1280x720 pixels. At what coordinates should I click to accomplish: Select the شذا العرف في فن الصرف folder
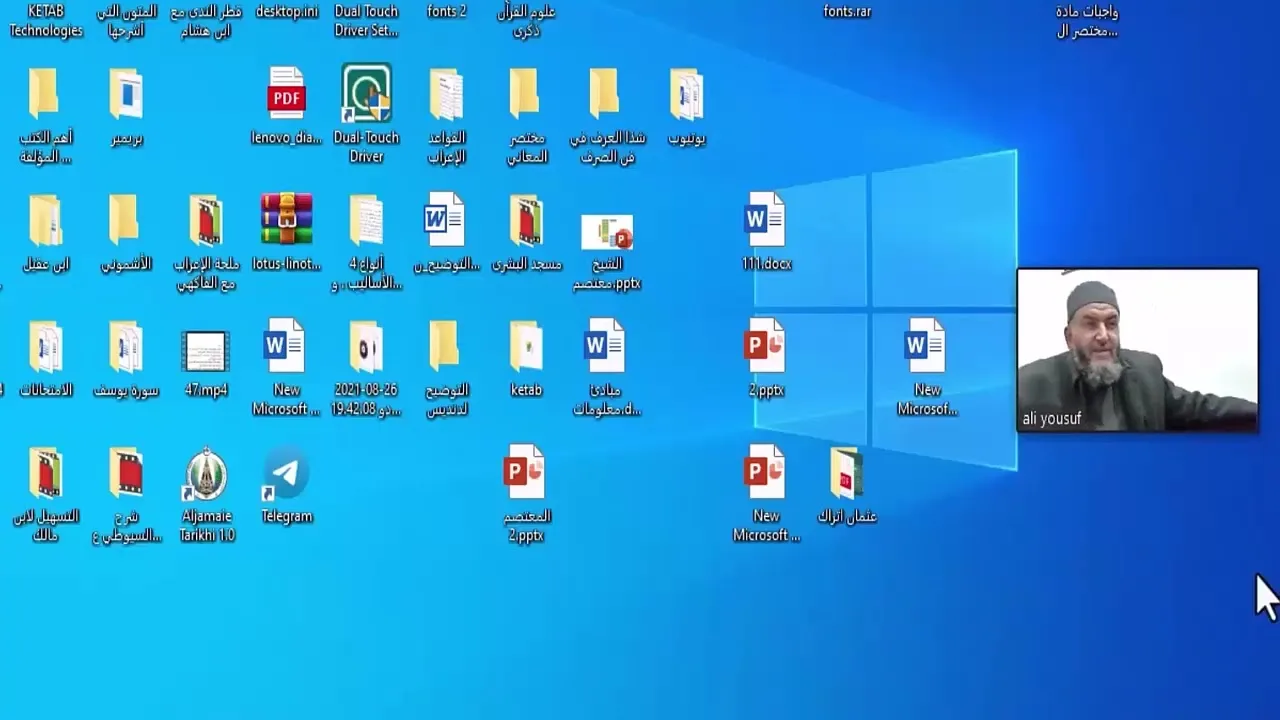[606, 95]
